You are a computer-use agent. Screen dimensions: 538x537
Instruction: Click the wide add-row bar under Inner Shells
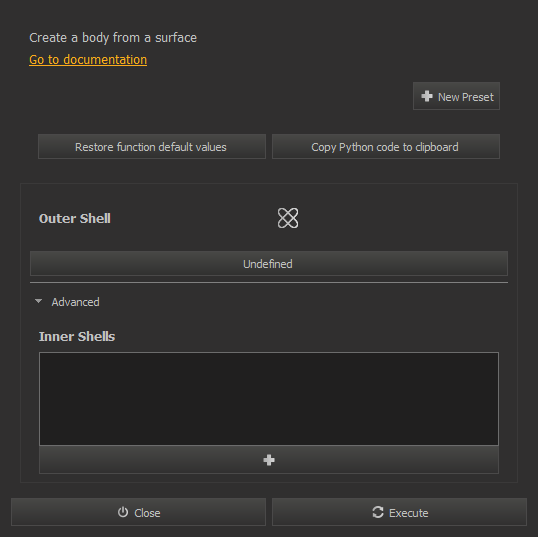point(269,460)
